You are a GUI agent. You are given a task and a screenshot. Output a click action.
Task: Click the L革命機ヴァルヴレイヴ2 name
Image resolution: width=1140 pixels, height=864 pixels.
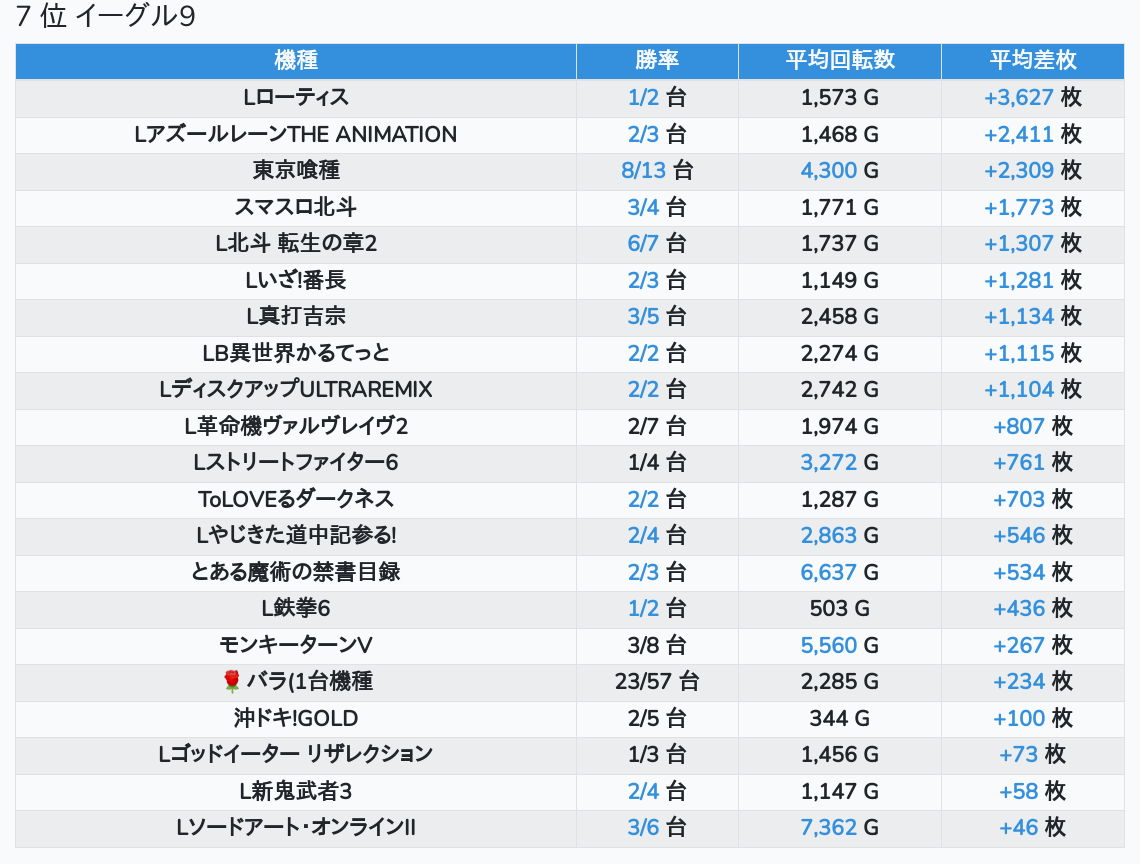pyautogui.click(x=296, y=426)
